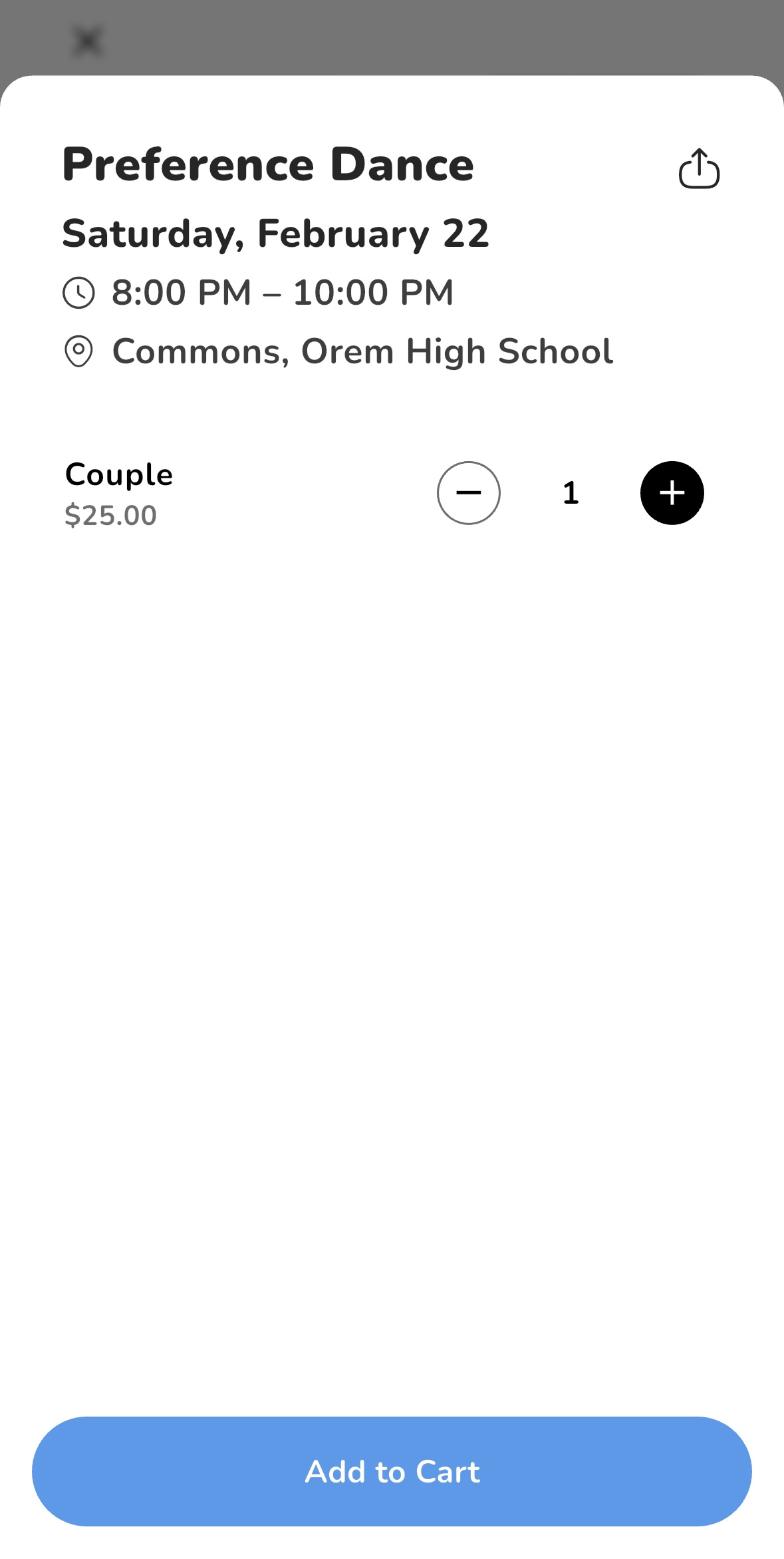This screenshot has width=784, height=1559.
Task: Tap the Saturday, February 22 date
Action: (x=275, y=234)
